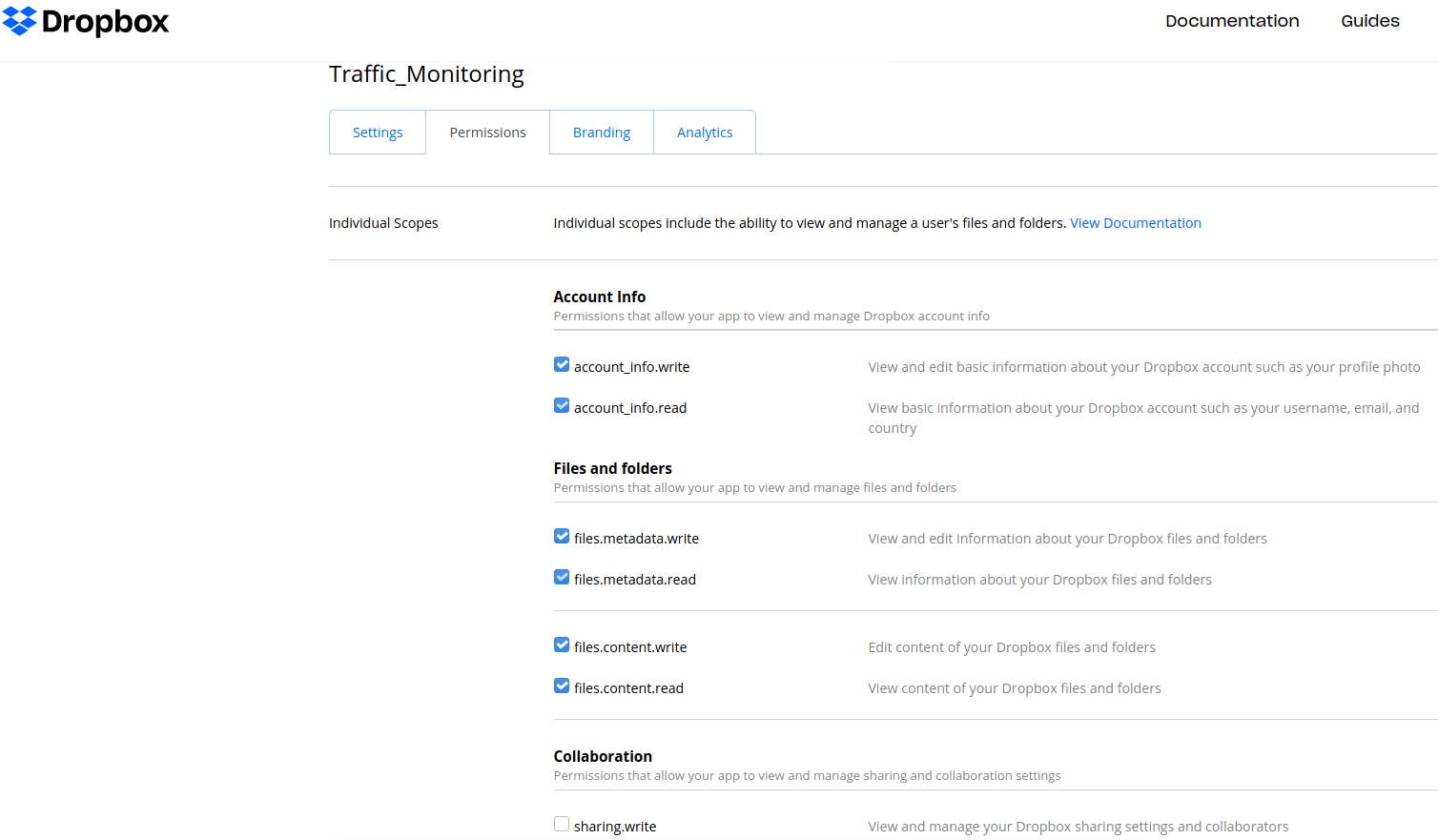Click 'Edit content of your Dropbox files' text
1438x840 pixels.
(x=1012, y=647)
